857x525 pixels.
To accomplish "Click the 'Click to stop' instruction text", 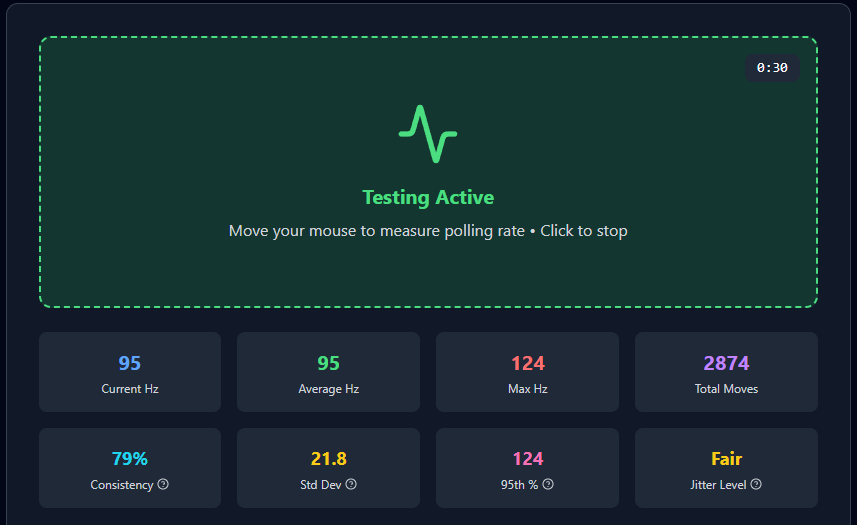I will (x=584, y=231).
